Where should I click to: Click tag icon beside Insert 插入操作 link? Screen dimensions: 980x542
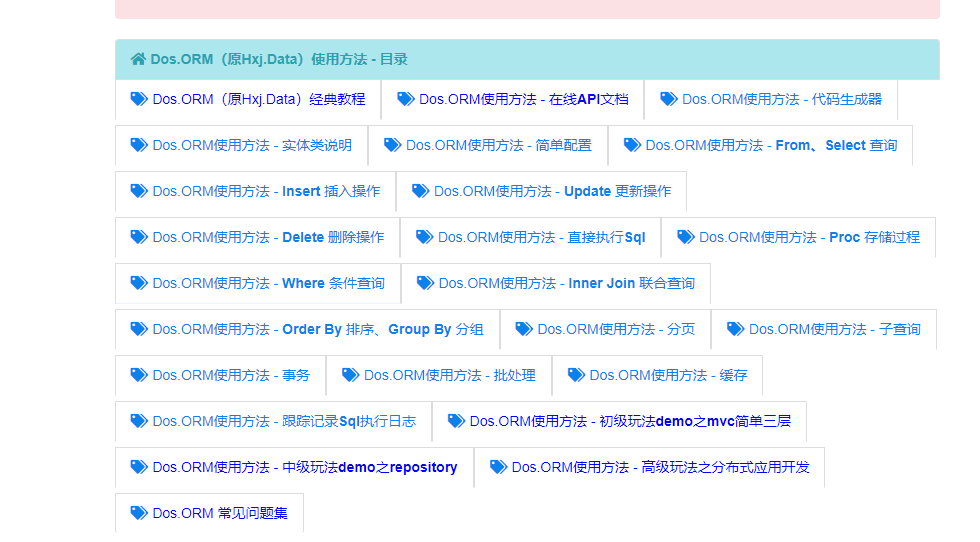coord(139,191)
